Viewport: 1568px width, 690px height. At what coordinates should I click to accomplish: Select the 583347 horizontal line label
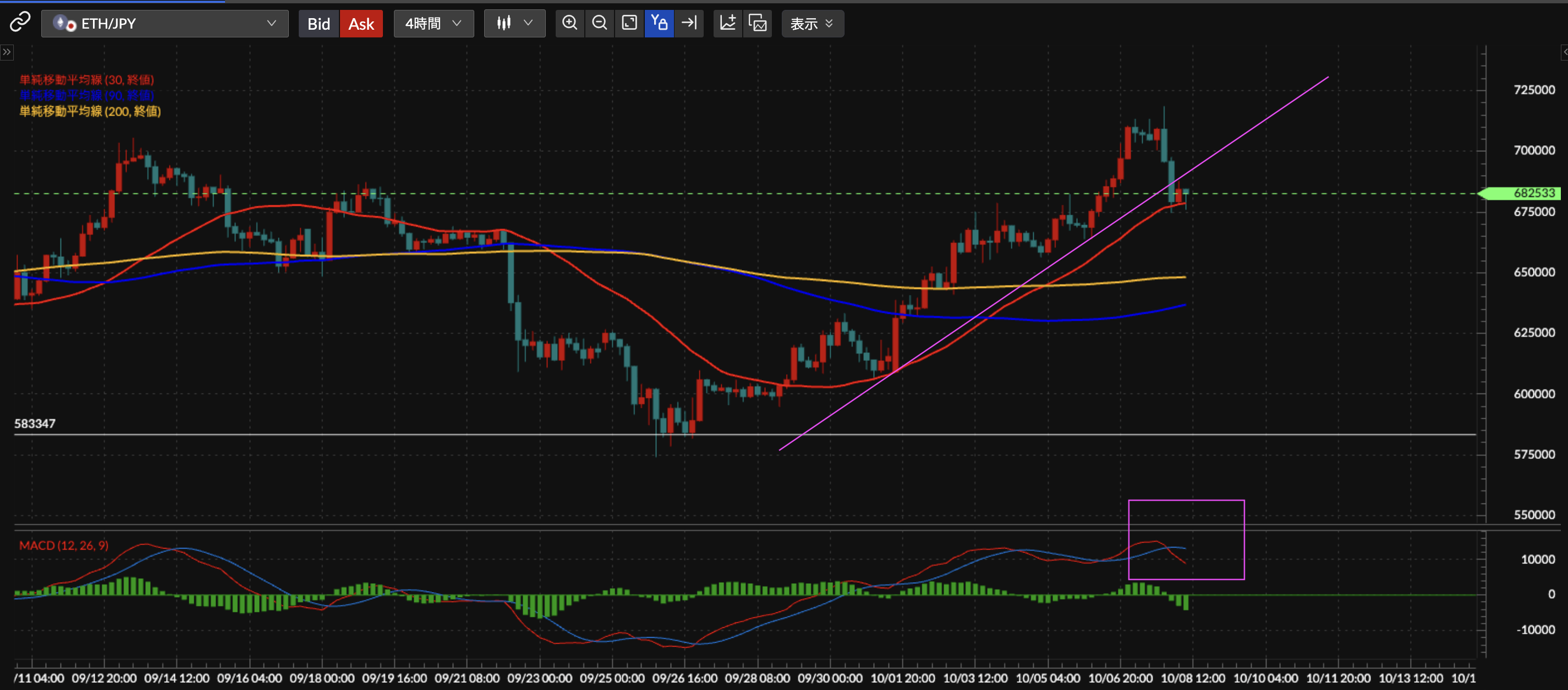35,423
